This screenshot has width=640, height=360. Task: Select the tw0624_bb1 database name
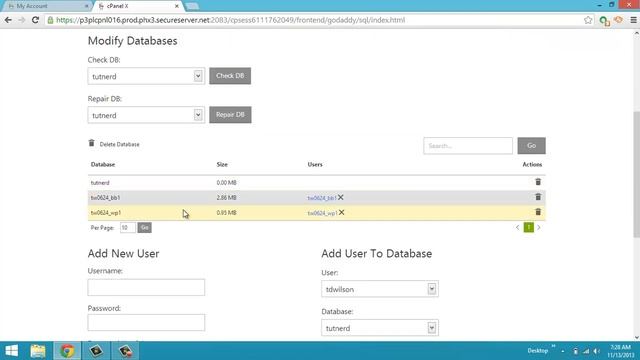tap(105, 198)
